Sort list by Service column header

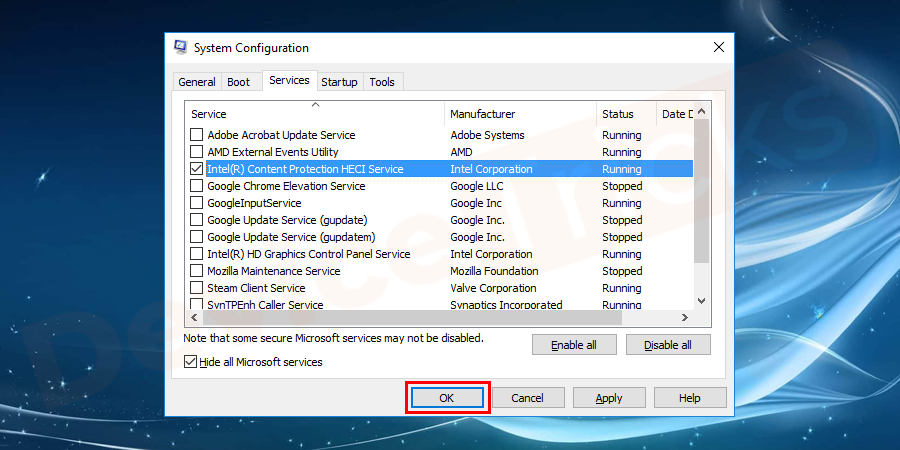[x=315, y=114]
